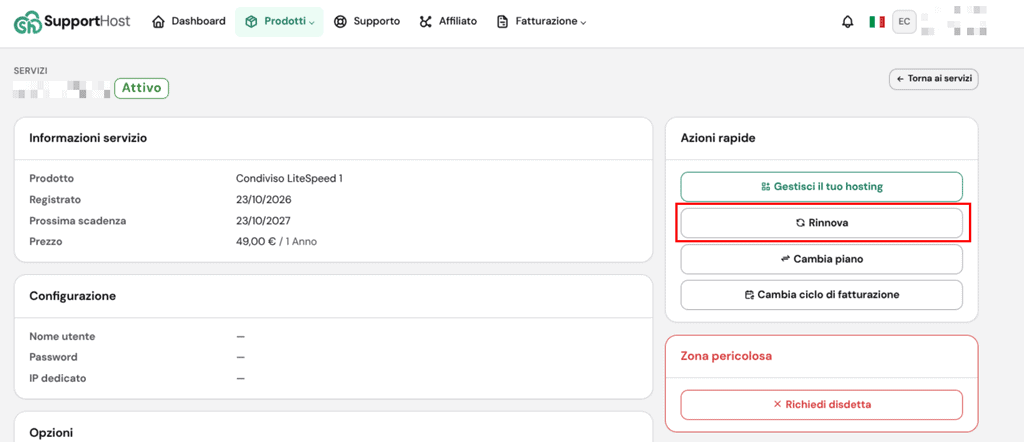Click the Informazioni servizio heading

88,138
